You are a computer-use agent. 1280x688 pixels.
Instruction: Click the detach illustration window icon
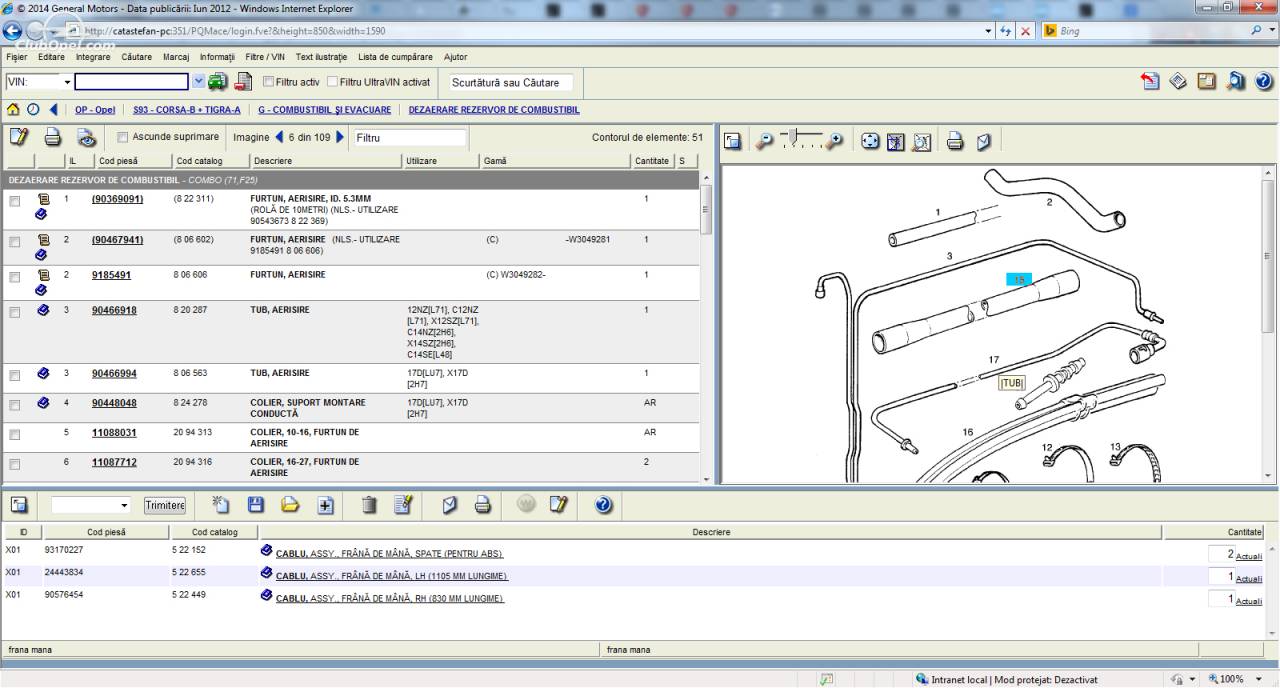pos(732,141)
